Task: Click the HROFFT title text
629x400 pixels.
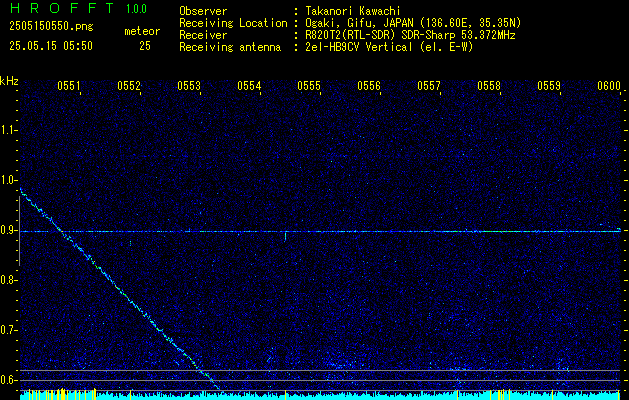Action: coord(61,8)
